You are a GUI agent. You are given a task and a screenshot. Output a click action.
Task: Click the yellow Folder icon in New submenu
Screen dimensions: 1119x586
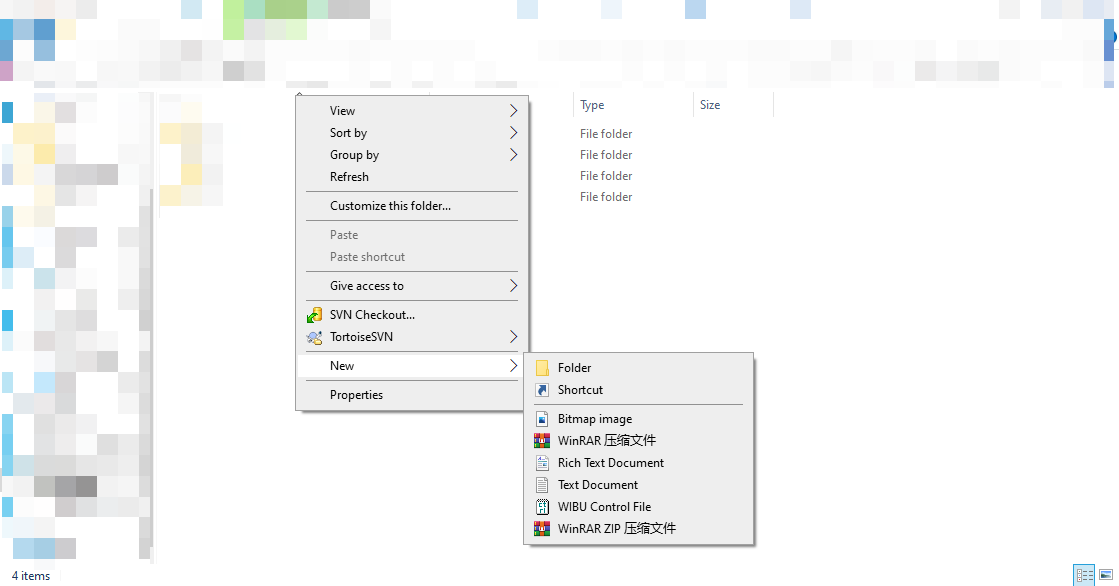click(542, 368)
